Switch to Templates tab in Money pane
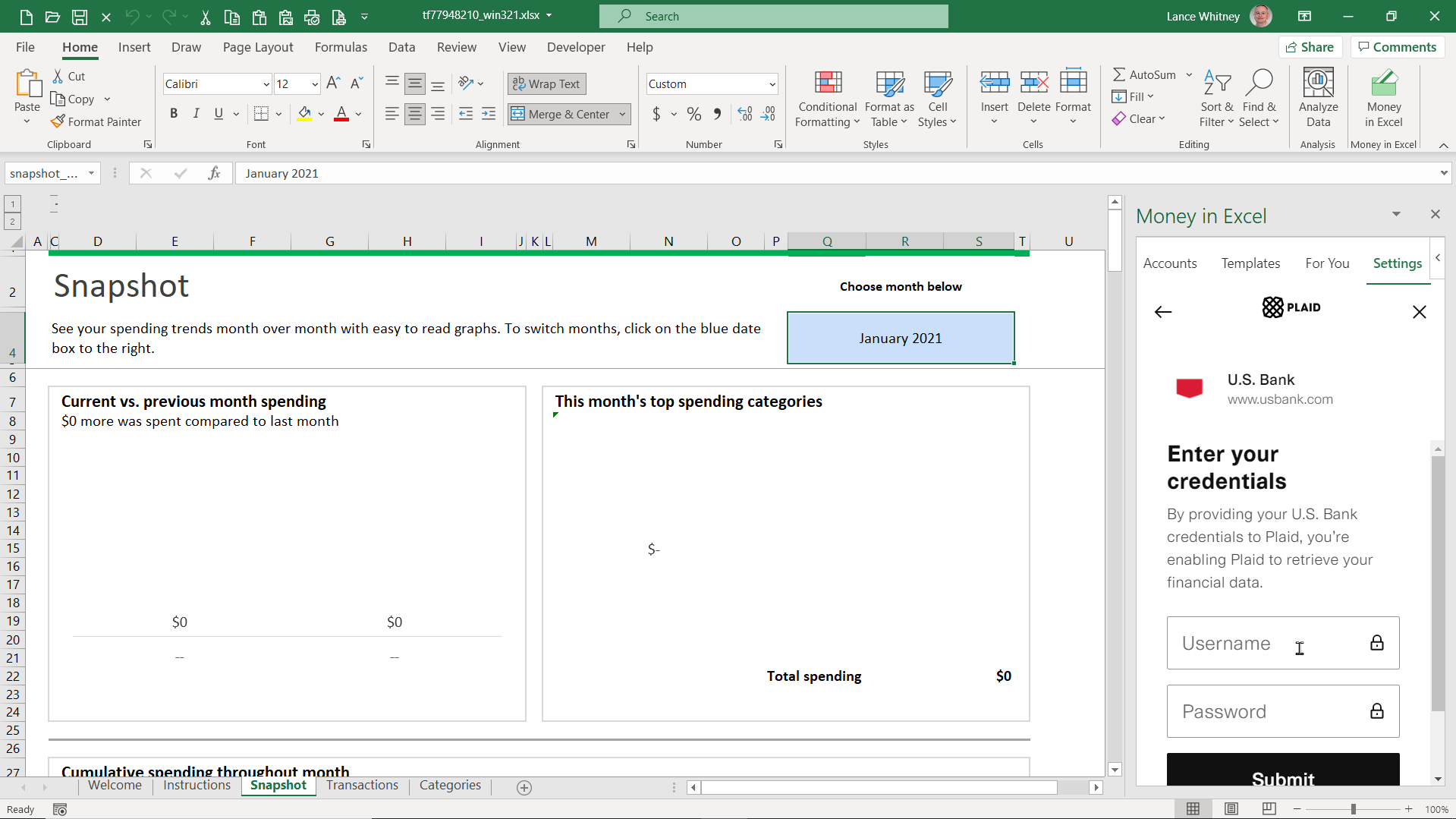Viewport: 1456px width, 819px height. point(1250,263)
